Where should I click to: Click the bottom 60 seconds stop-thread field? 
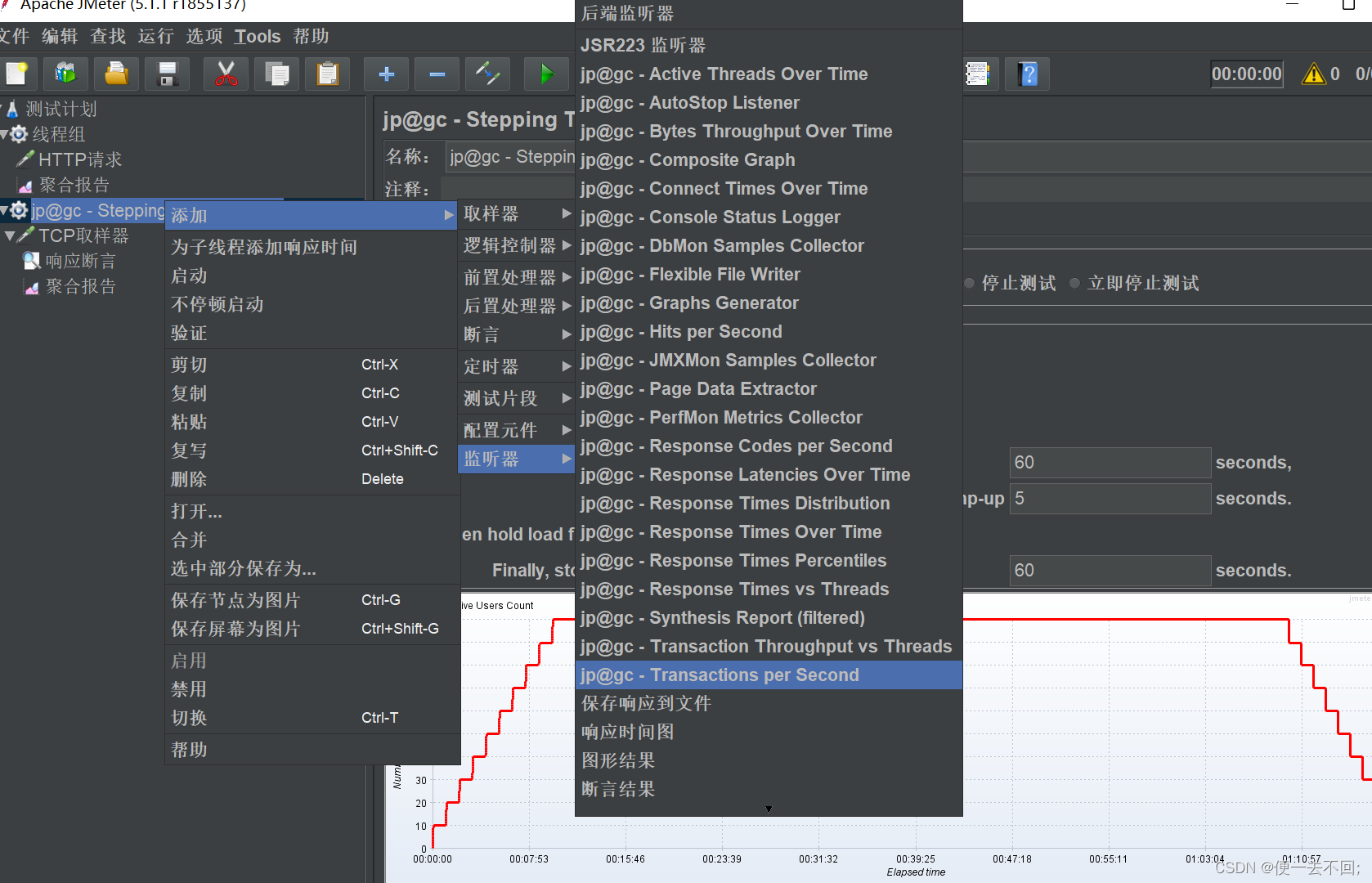pos(1110,571)
